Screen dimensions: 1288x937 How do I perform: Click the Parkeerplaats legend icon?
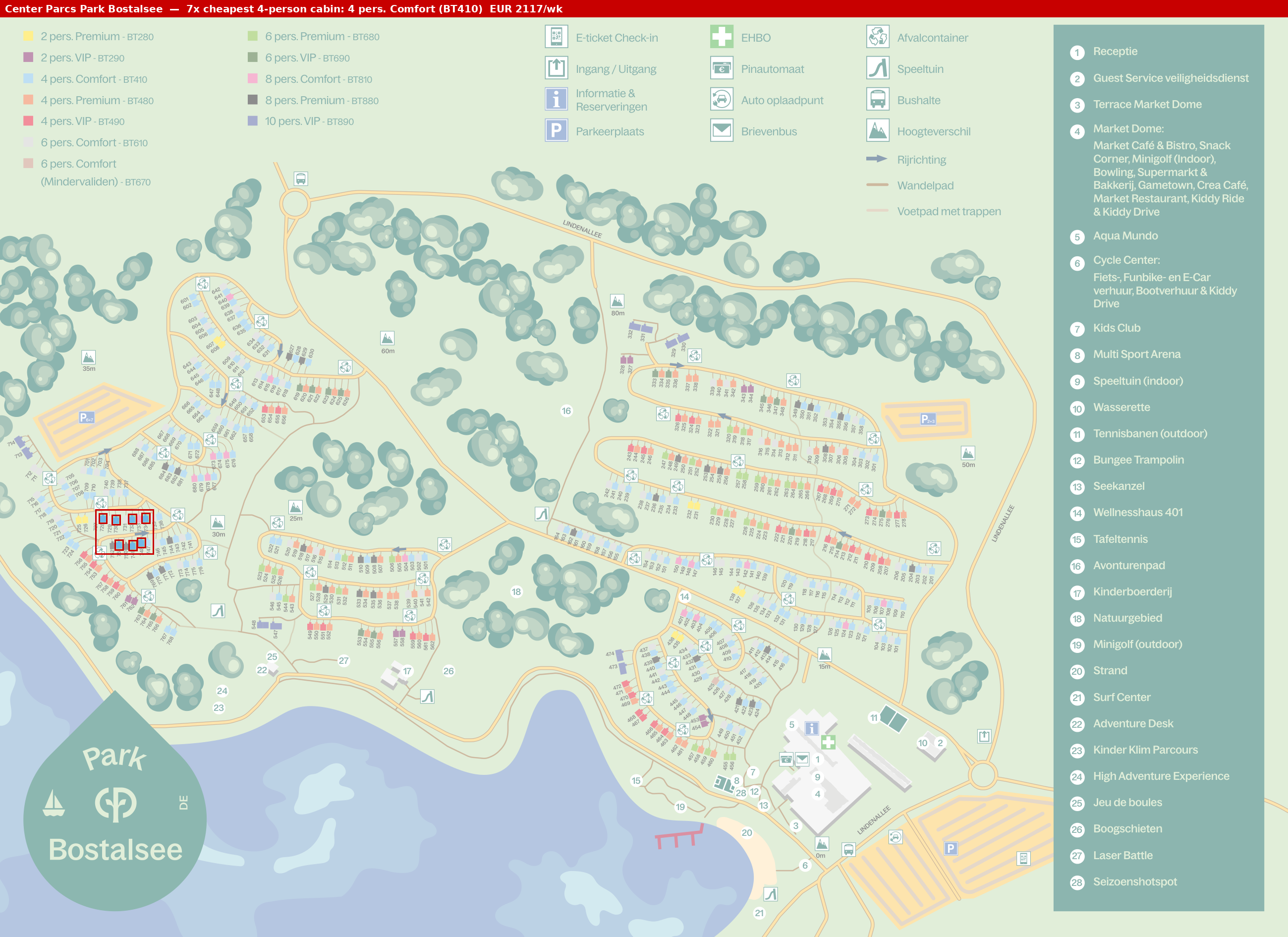(x=556, y=131)
